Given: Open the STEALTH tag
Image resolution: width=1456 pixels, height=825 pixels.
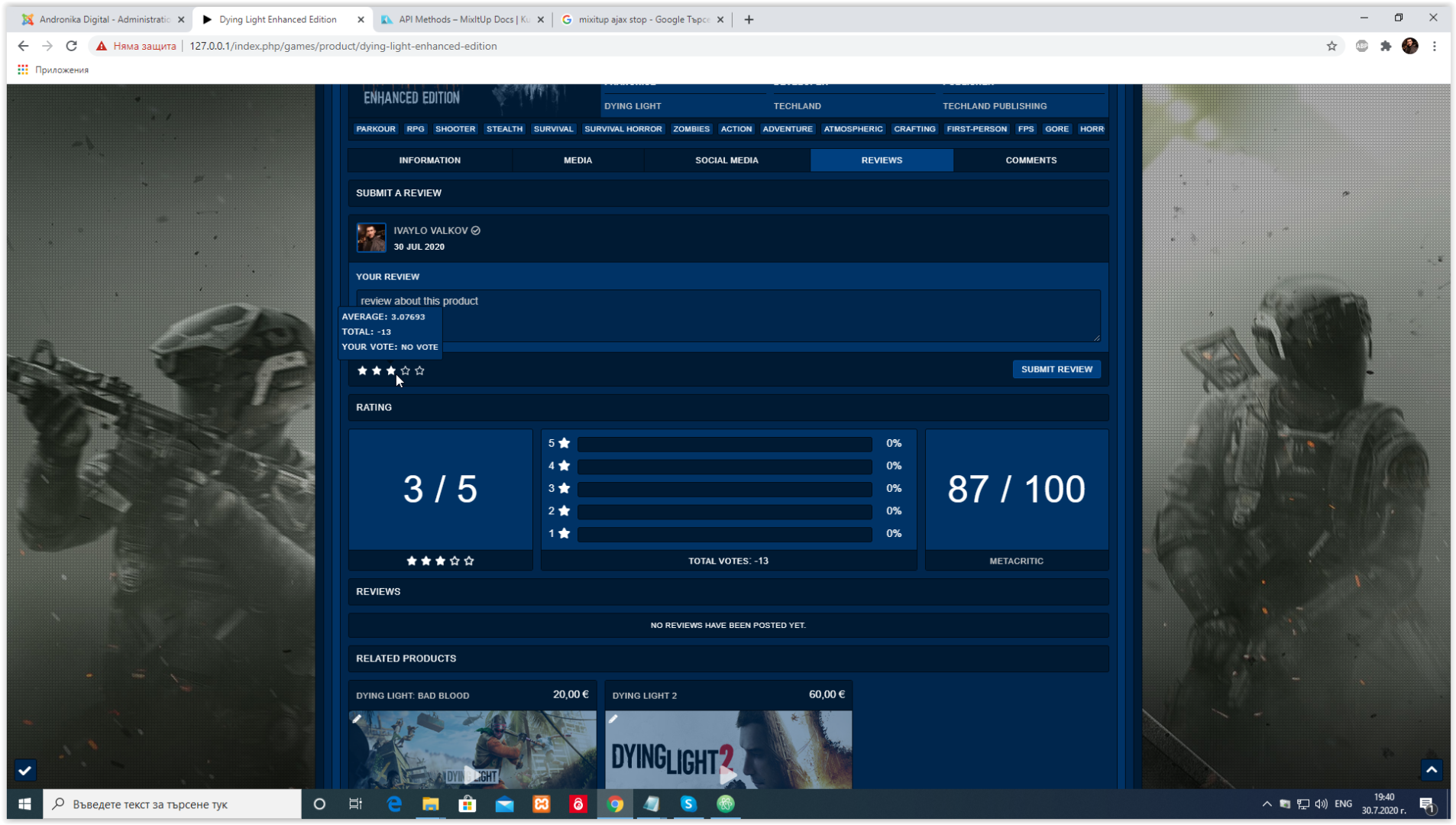Looking at the screenshot, I should click(x=505, y=129).
